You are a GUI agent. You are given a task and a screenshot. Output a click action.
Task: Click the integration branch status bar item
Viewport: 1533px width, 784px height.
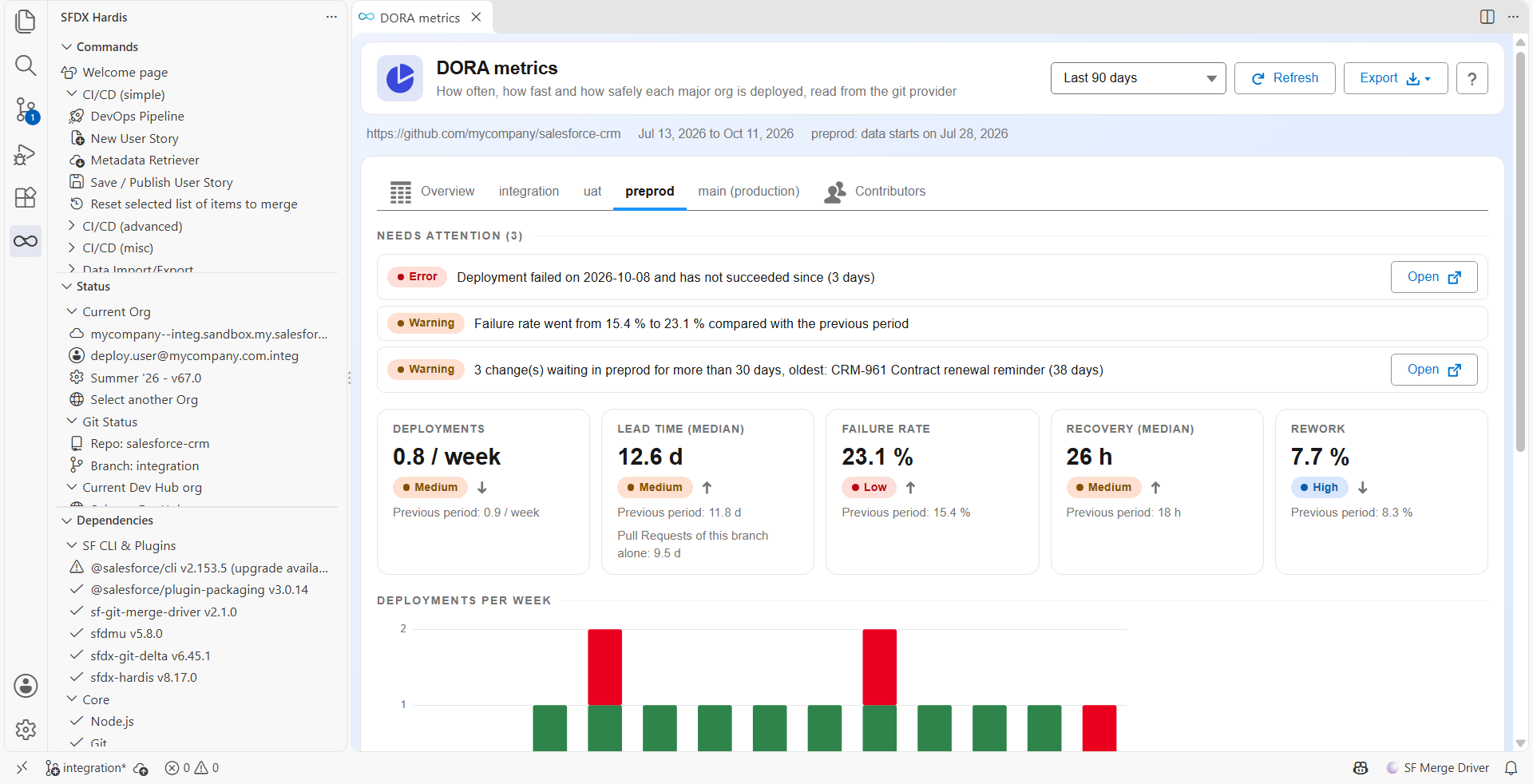coord(86,768)
